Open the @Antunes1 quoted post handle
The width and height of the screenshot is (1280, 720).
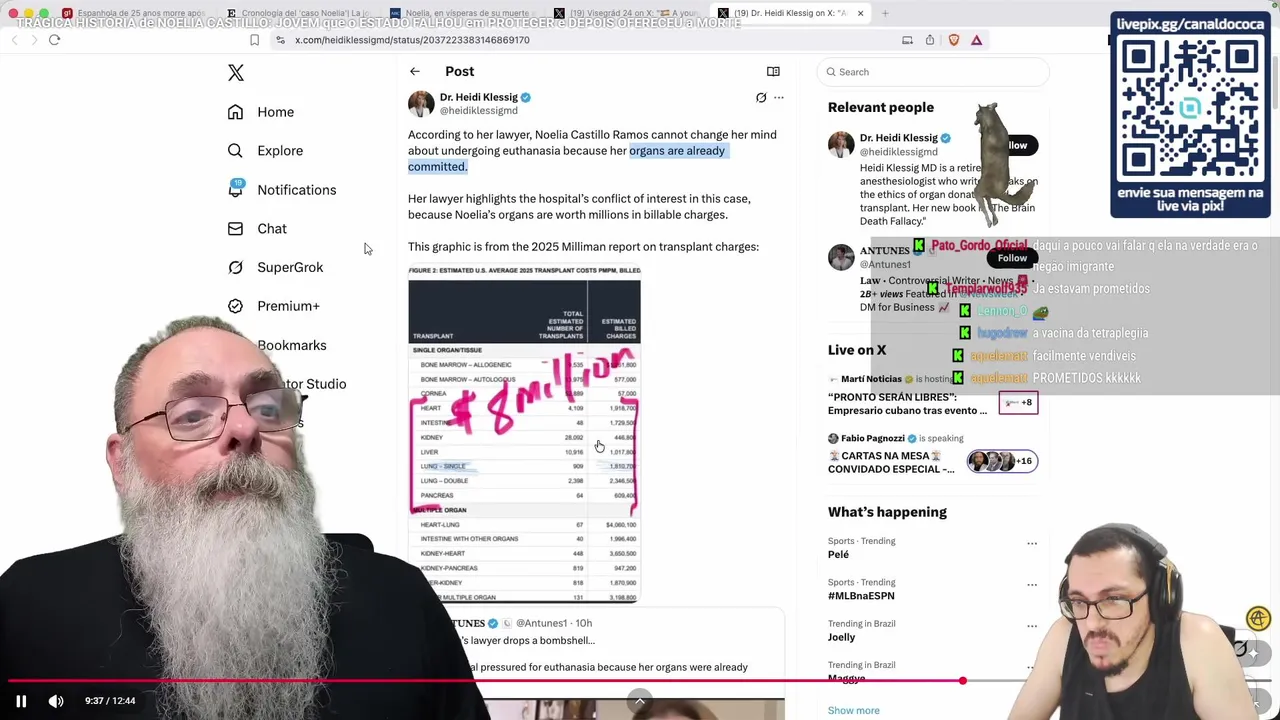[x=541, y=624]
